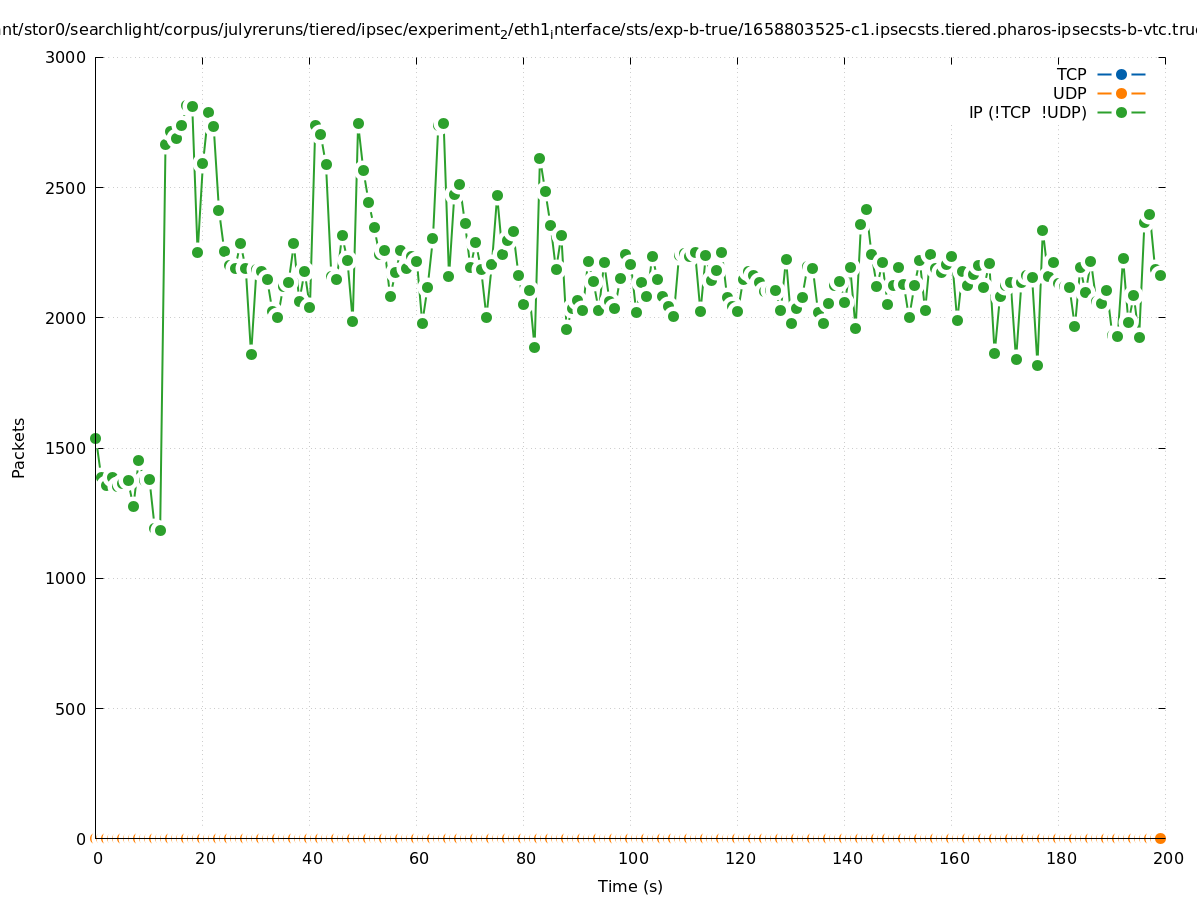Viewport: 1197px width, 900px height.
Task: Select the orange UDP data point at plot end
Action: (1160, 838)
